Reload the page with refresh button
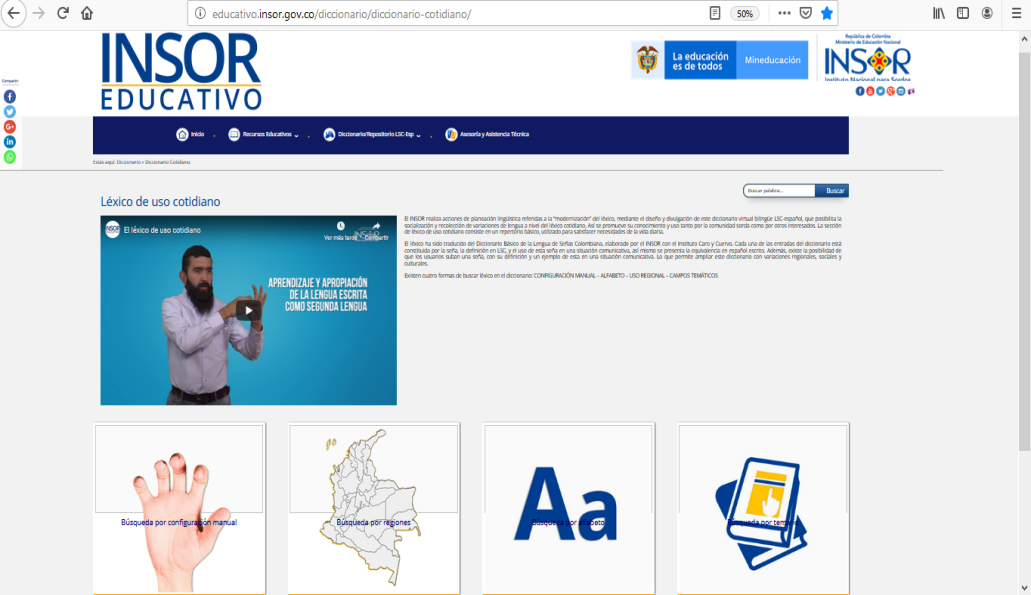Viewport: 1031px width, 595px height. click(x=63, y=14)
